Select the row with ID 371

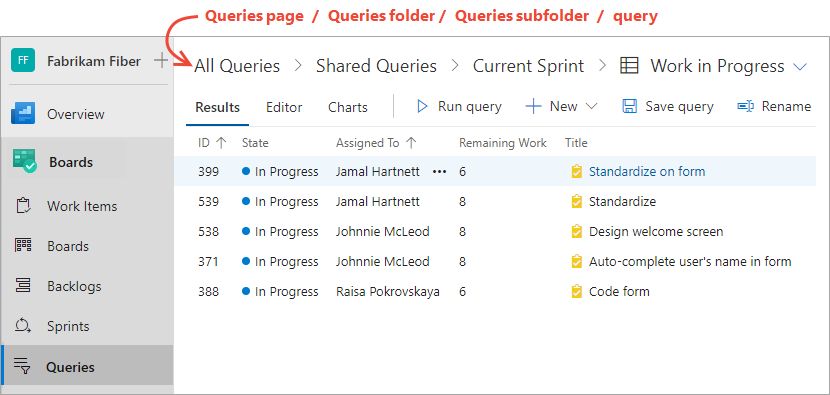pyautogui.click(x=495, y=262)
